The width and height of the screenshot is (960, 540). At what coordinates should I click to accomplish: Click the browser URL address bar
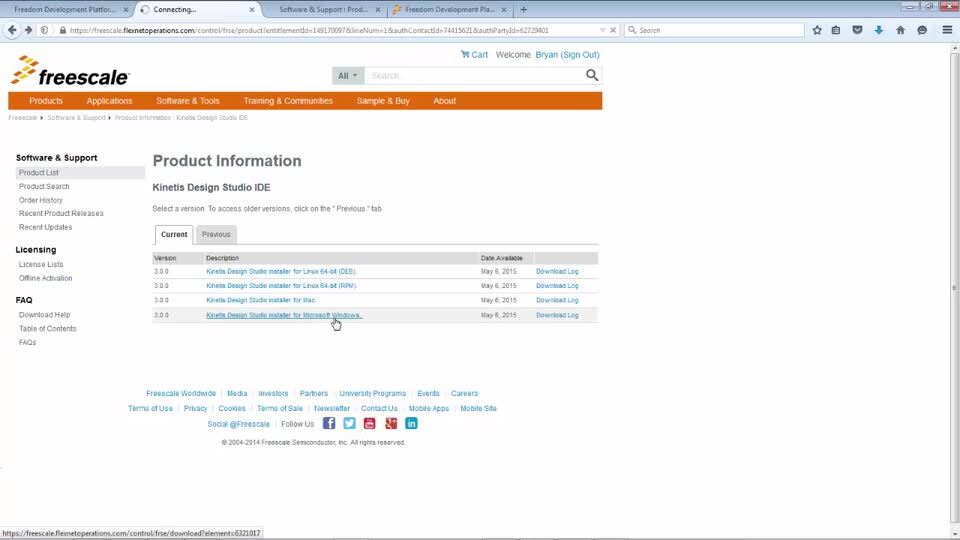(x=331, y=30)
